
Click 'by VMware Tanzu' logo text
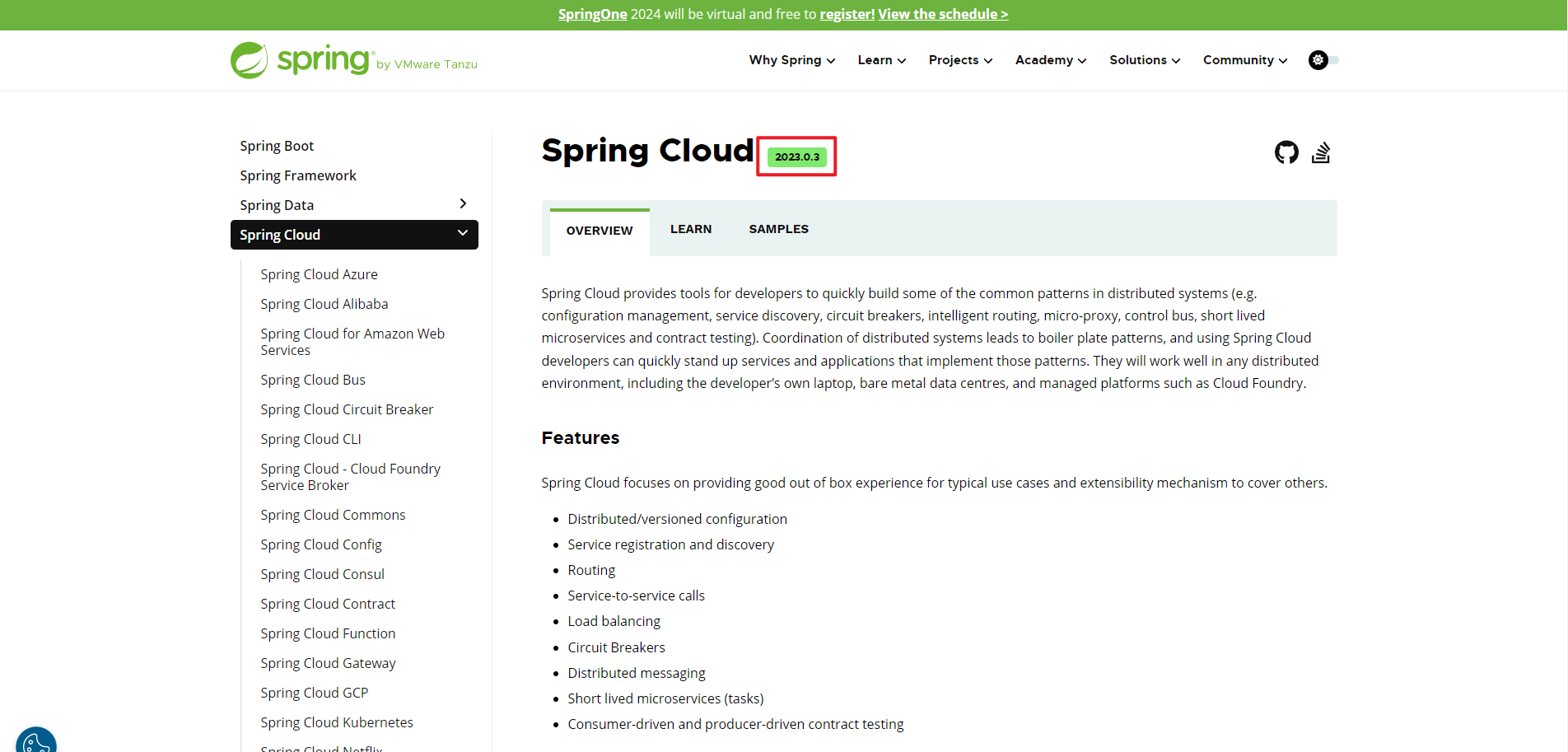427,64
